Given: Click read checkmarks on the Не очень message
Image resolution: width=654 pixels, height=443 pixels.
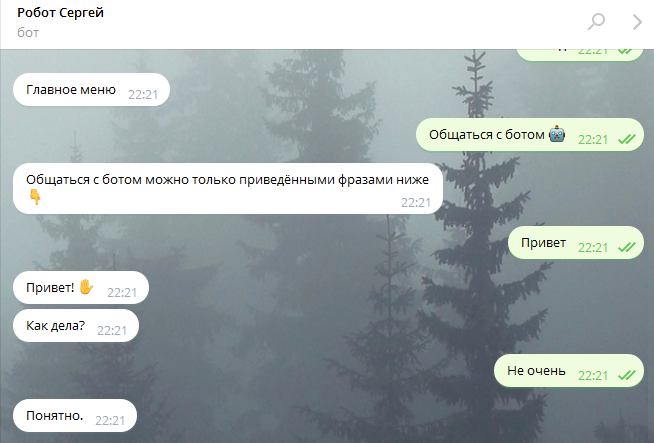Looking at the screenshot, I should coord(626,375).
